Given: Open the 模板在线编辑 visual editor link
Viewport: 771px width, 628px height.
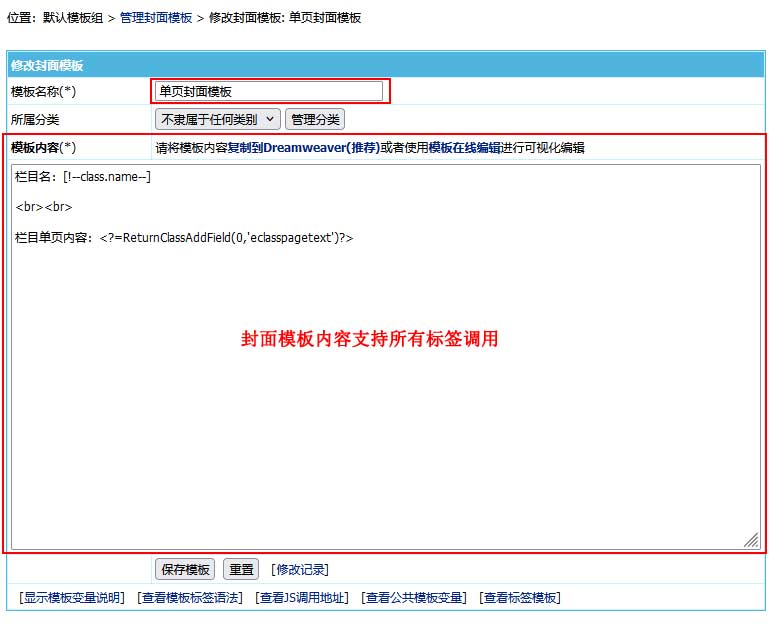Looking at the screenshot, I should [x=465, y=148].
